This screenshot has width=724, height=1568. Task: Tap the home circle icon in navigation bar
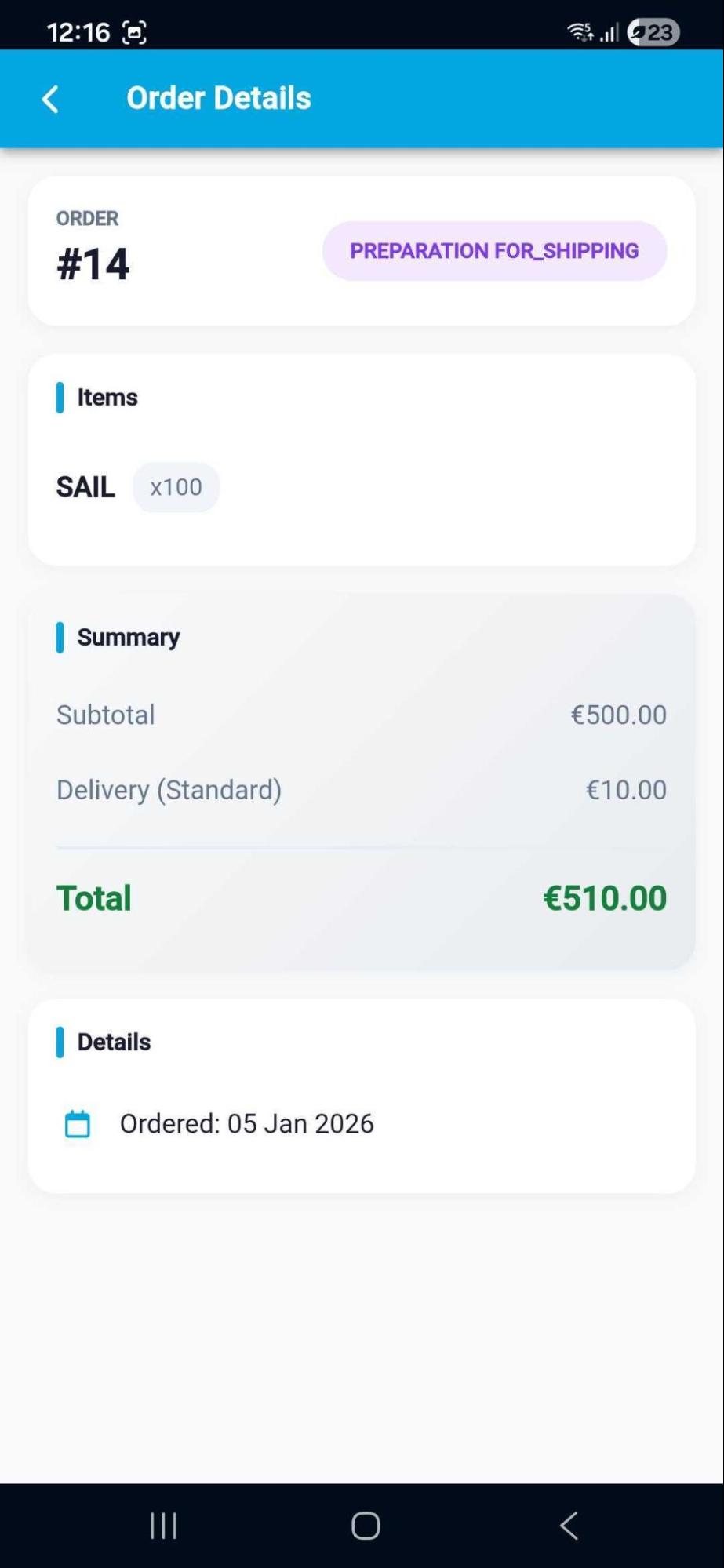(x=363, y=1525)
